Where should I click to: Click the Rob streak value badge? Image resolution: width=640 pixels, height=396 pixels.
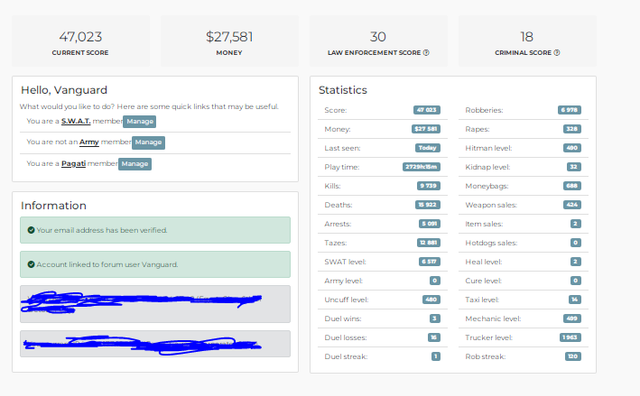(573, 356)
